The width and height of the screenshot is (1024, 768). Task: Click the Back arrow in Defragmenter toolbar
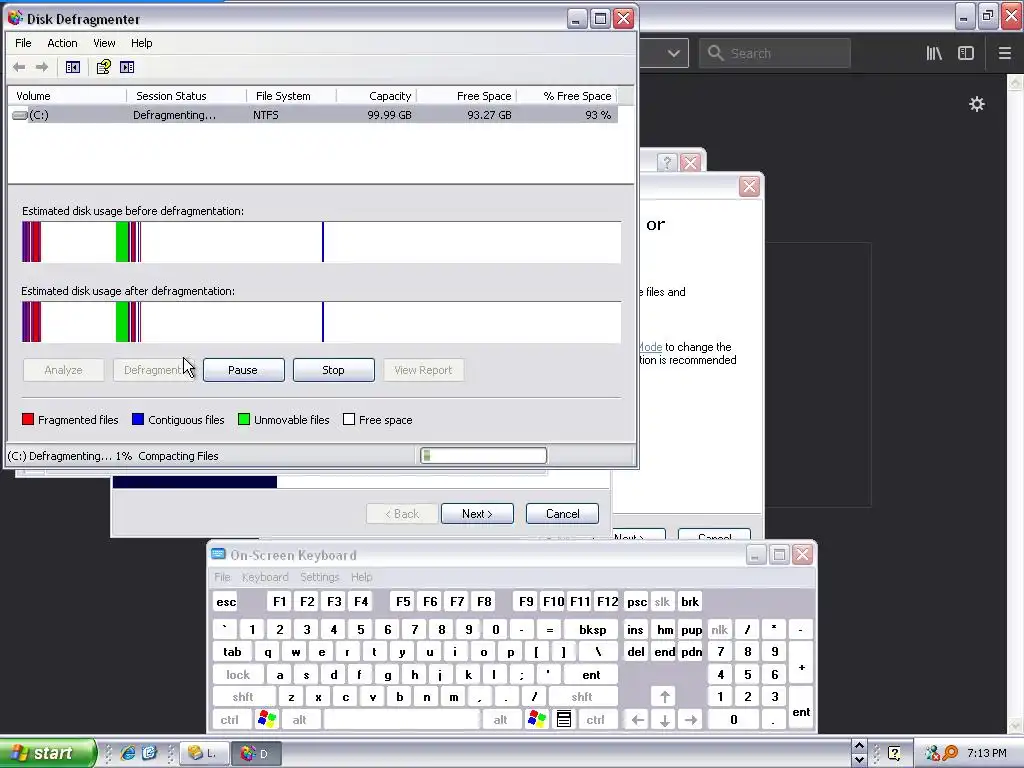19,67
